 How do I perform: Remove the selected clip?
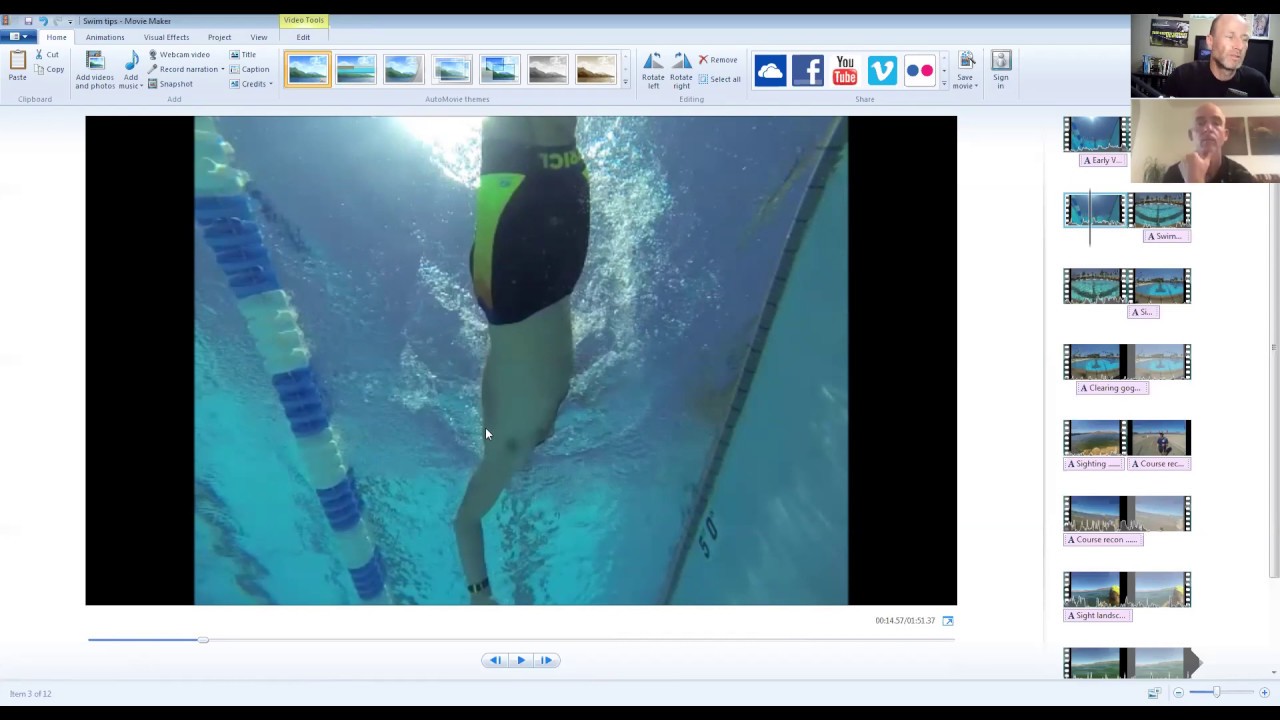[x=717, y=60]
